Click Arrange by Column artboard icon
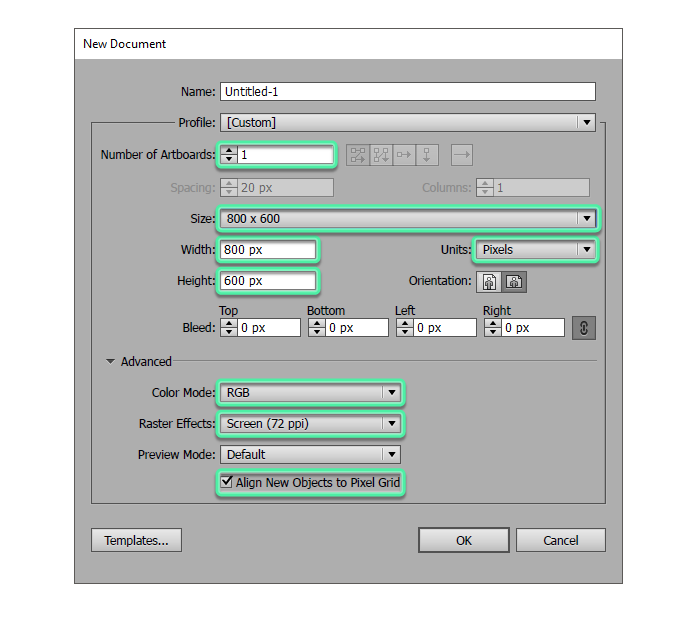 click(427, 155)
